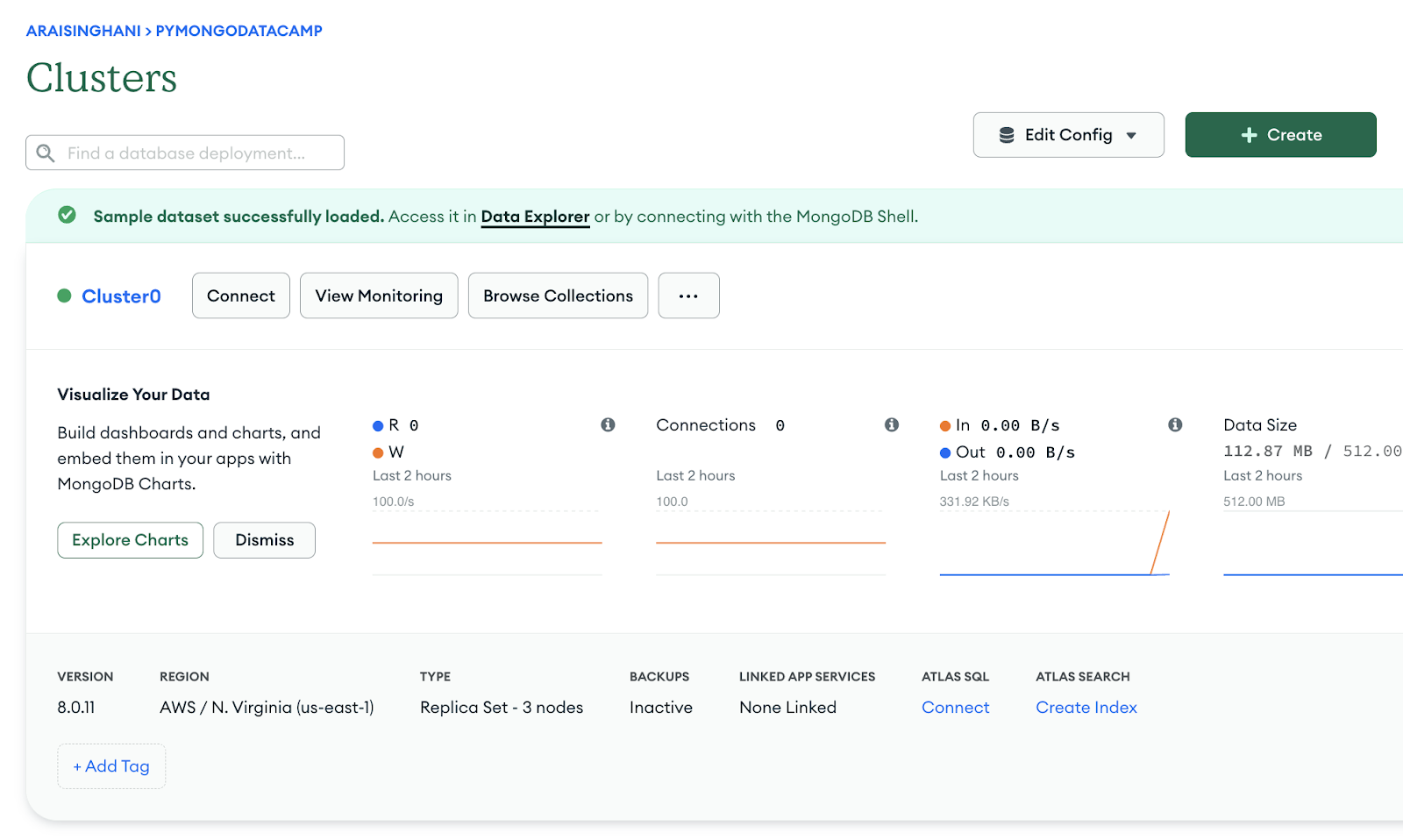Click Atlas SQL Connect link

(955, 708)
